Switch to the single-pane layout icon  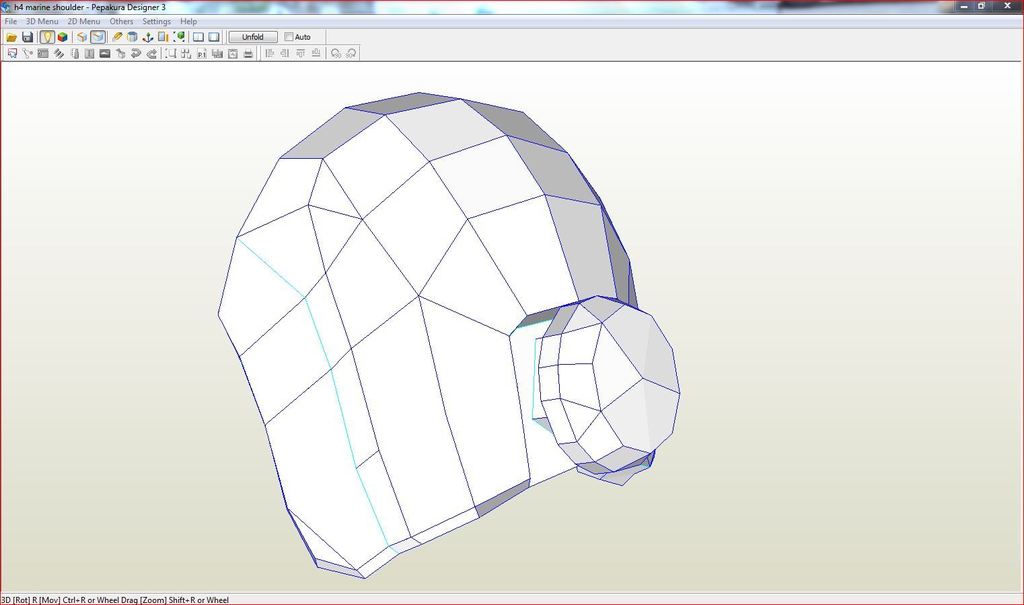click(214, 37)
